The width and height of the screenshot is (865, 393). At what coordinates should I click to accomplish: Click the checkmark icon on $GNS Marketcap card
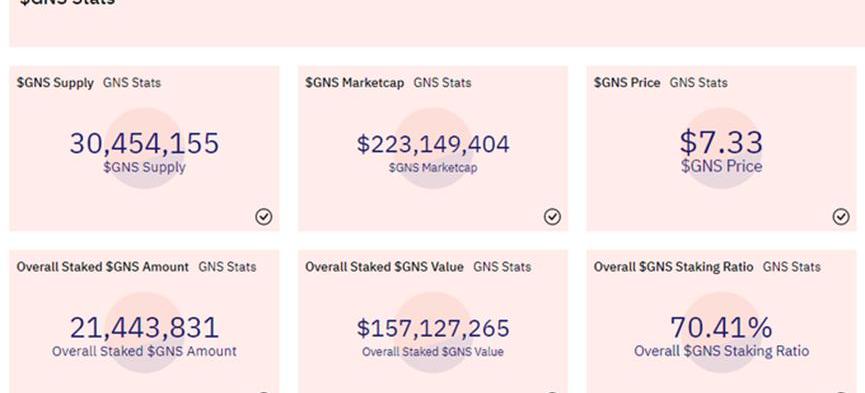[x=552, y=217]
